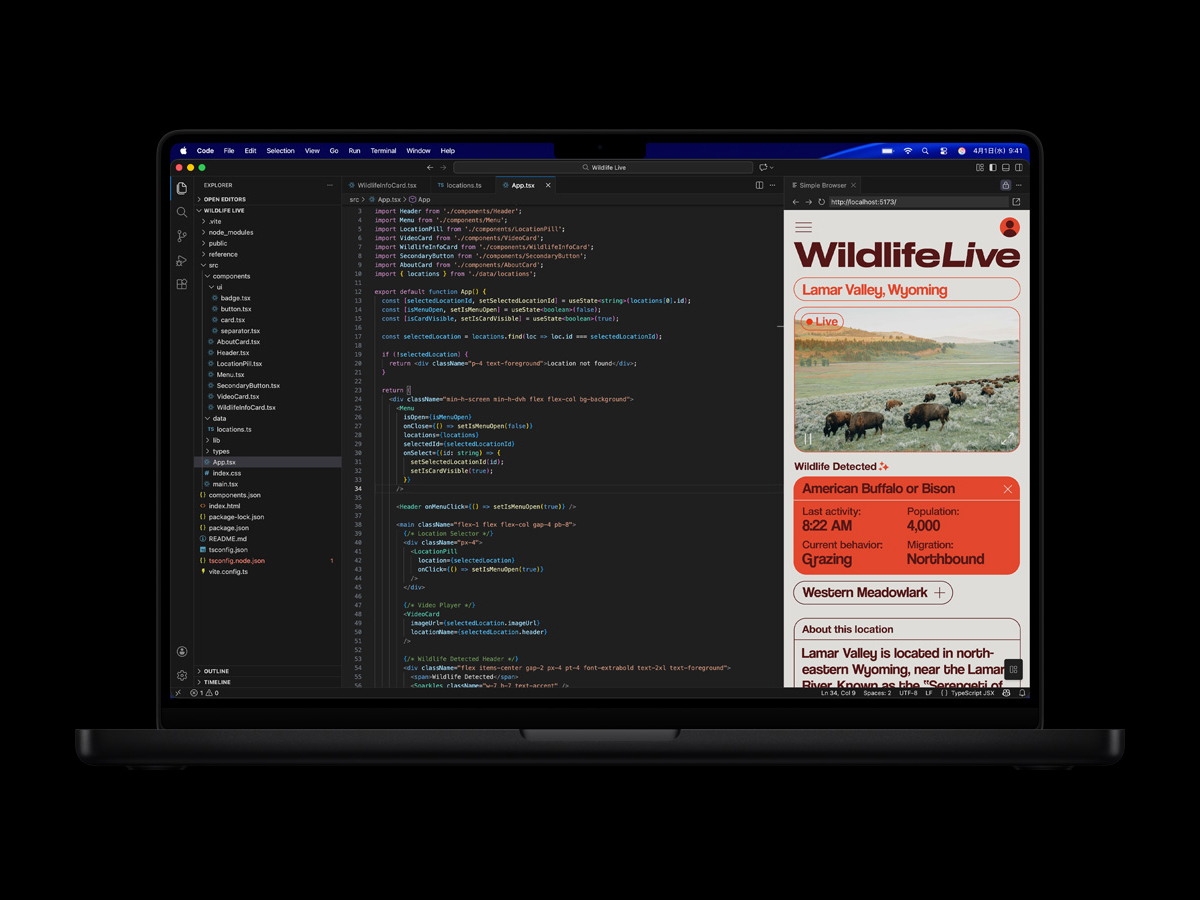Reload the Simple Browser page
The height and width of the screenshot is (900, 1200).
point(821,202)
